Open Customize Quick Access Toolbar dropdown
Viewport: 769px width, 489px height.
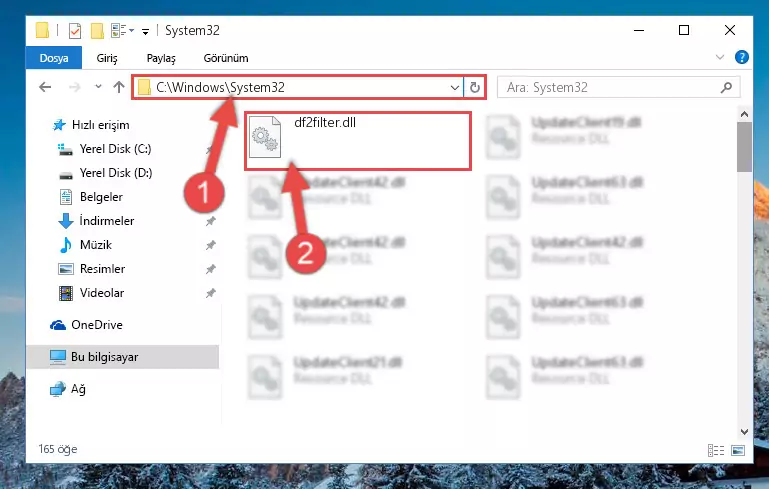click(x=145, y=32)
